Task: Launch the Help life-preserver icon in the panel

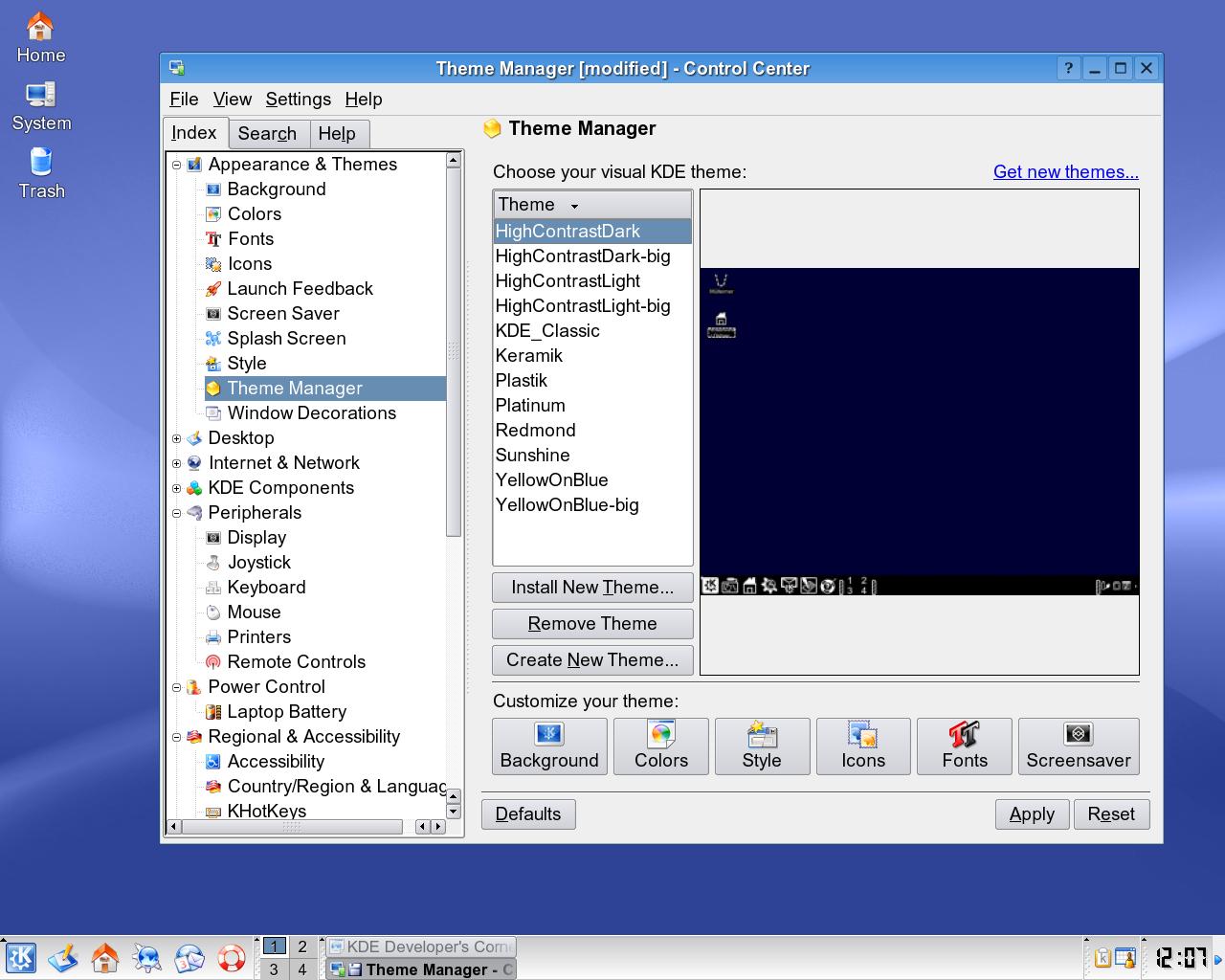Action: click(232, 957)
